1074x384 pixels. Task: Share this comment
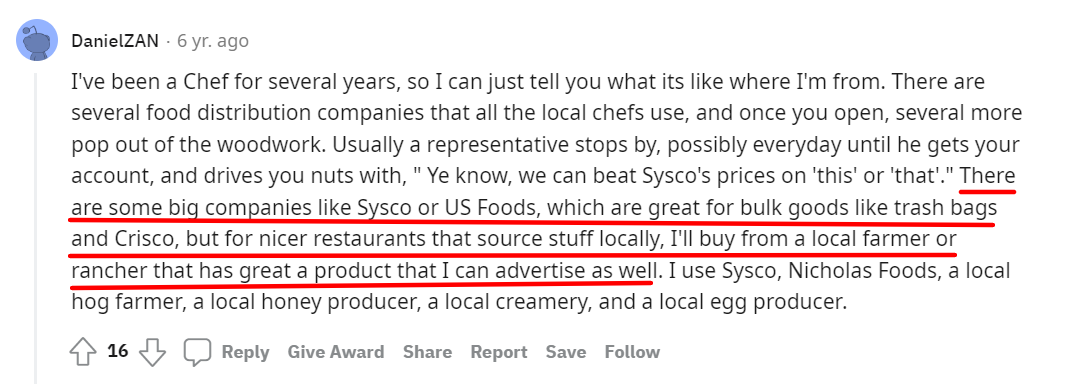[427, 353]
